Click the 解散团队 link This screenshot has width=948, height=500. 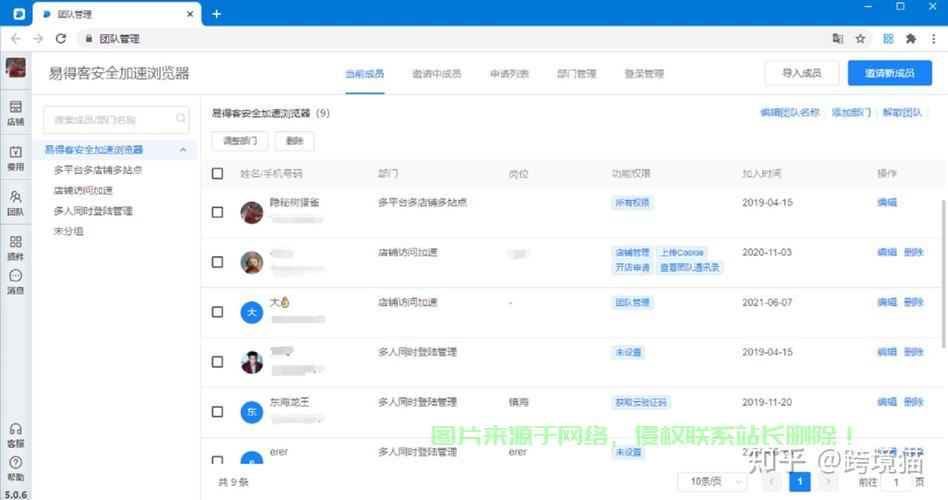pos(902,112)
